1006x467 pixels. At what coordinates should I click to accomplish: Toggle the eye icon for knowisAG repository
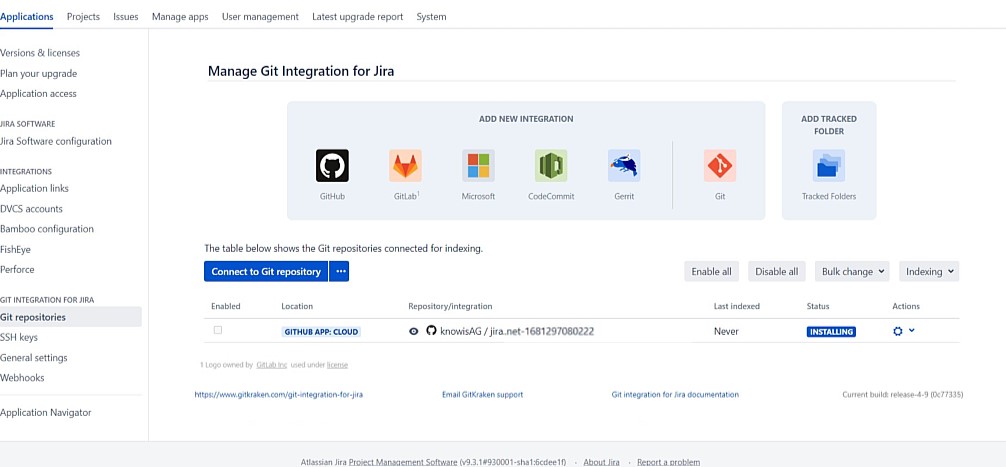coord(414,332)
